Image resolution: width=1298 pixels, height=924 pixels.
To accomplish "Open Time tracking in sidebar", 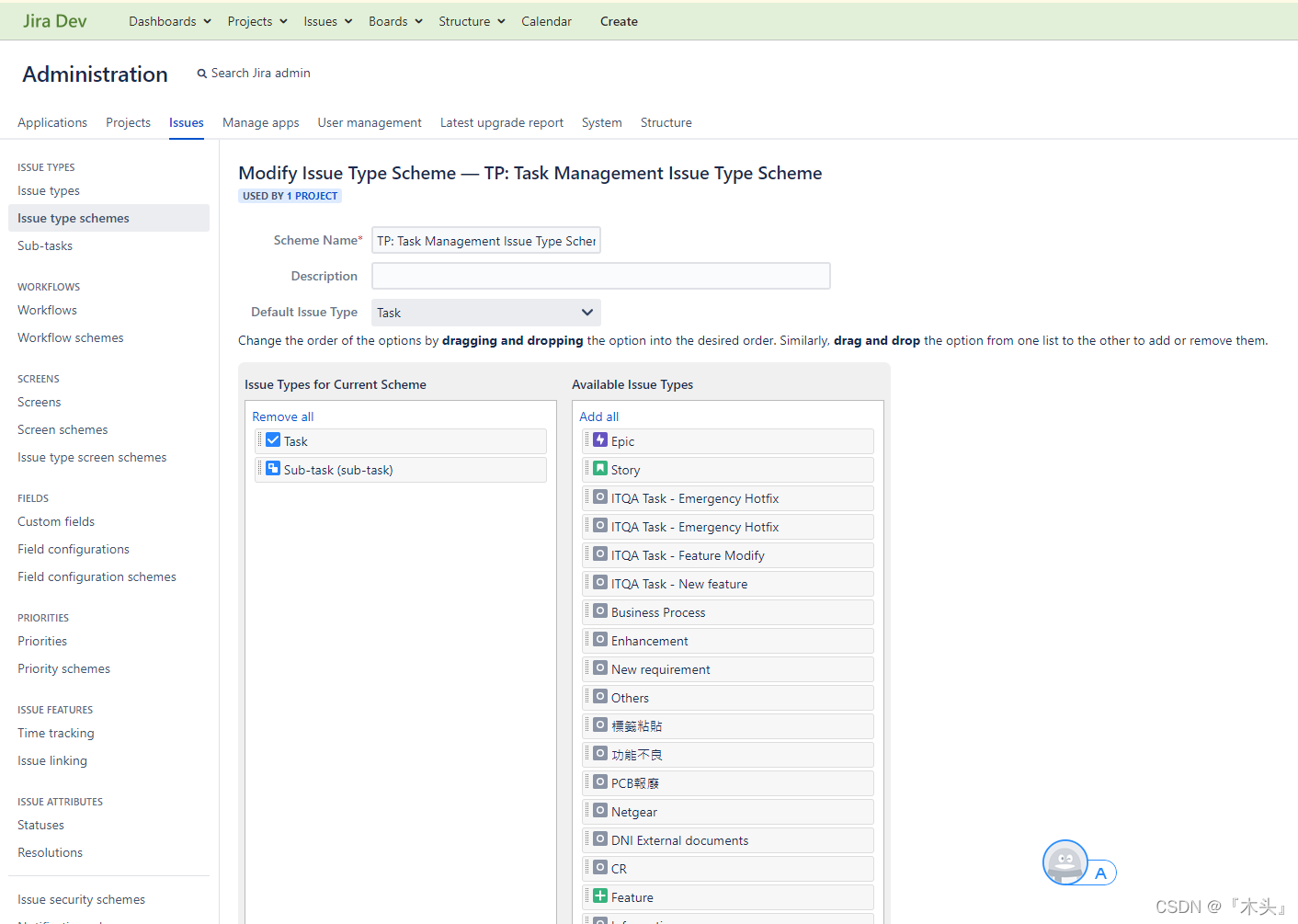I will [56, 733].
